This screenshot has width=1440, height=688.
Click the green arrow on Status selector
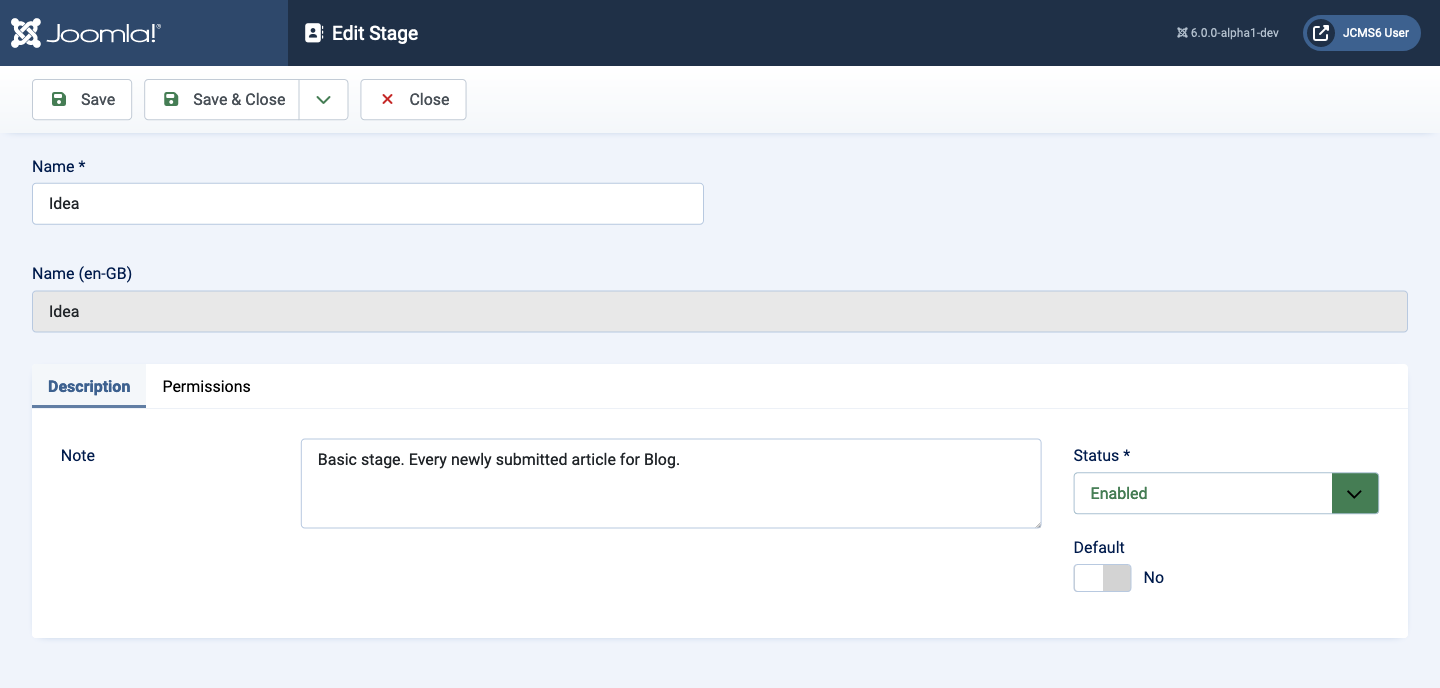click(x=1355, y=493)
